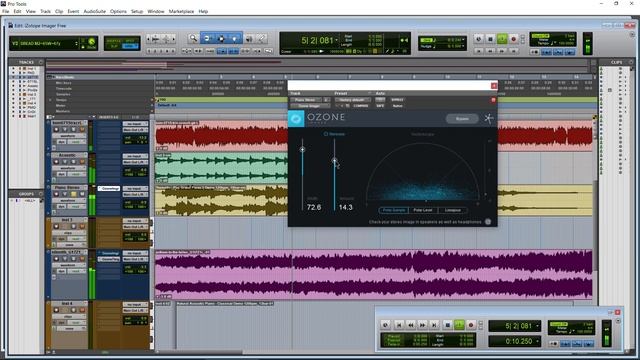This screenshot has height=360, width=640.
Task: Toggle Native button in plugin header
Action: coord(397,106)
